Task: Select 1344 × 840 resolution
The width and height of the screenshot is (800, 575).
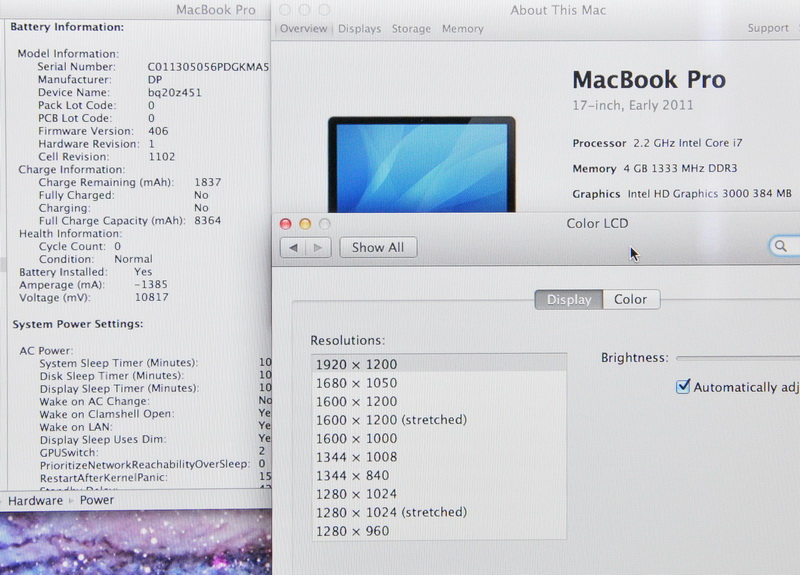Action: pyautogui.click(x=439, y=476)
